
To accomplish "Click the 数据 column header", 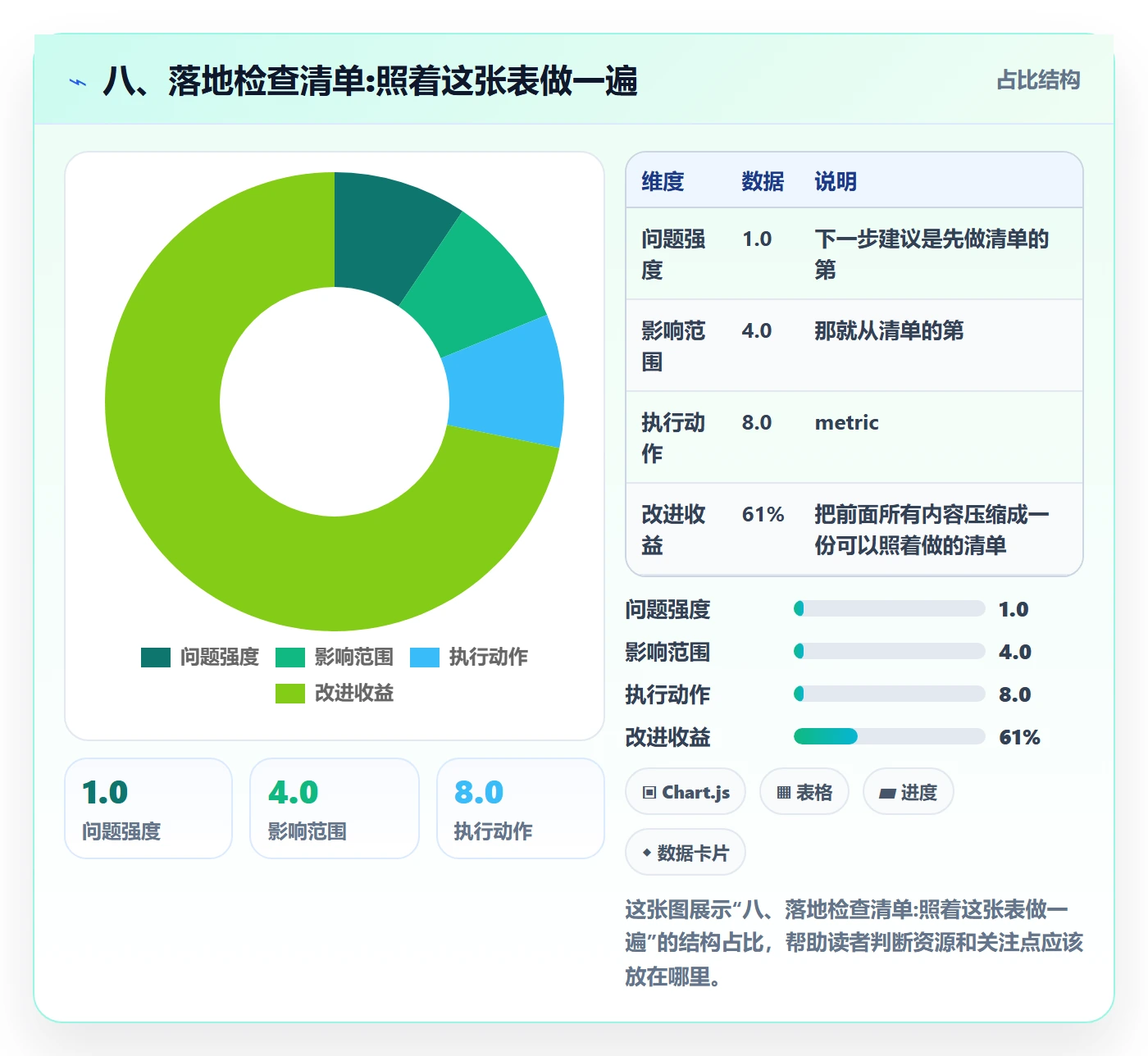I will tap(763, 181).
